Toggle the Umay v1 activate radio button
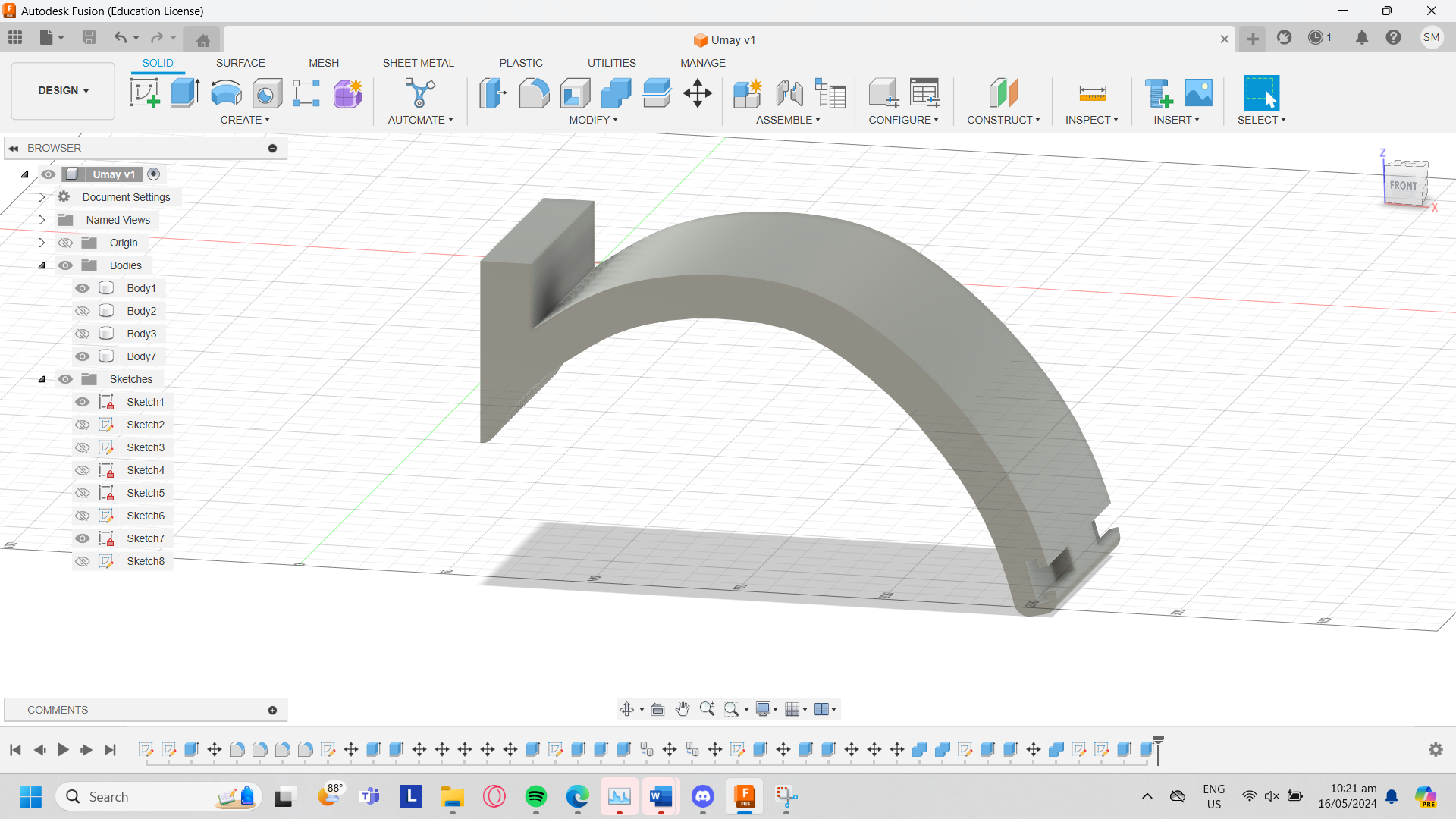The height and width of the screenshot is (819, 1456). (x=154, y=174)
